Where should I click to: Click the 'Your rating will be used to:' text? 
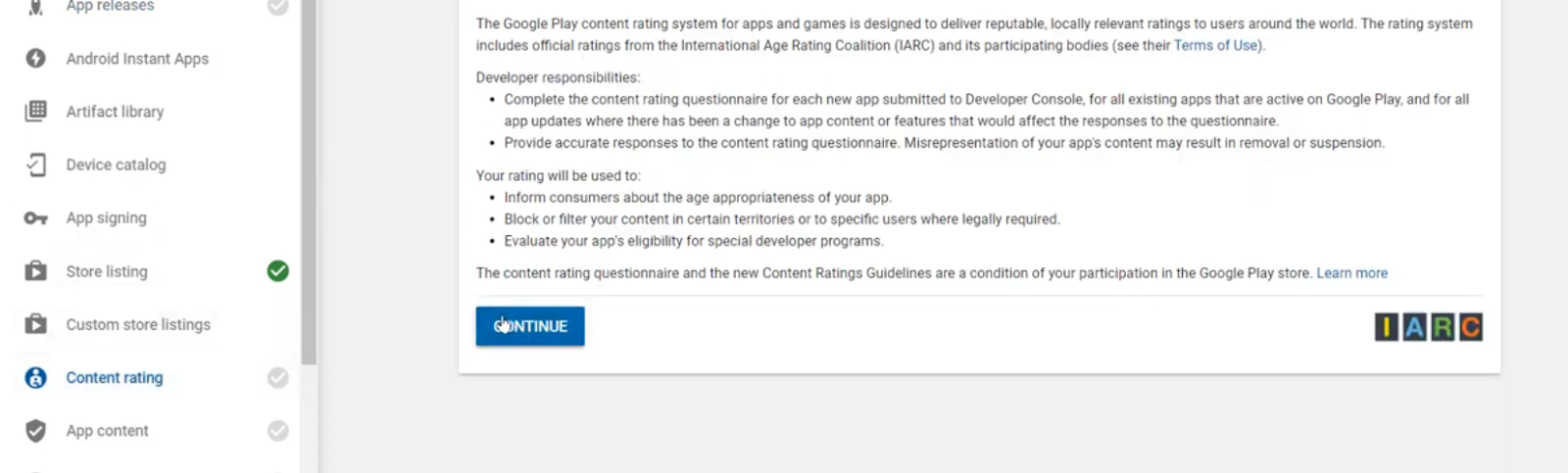(558, 176)
